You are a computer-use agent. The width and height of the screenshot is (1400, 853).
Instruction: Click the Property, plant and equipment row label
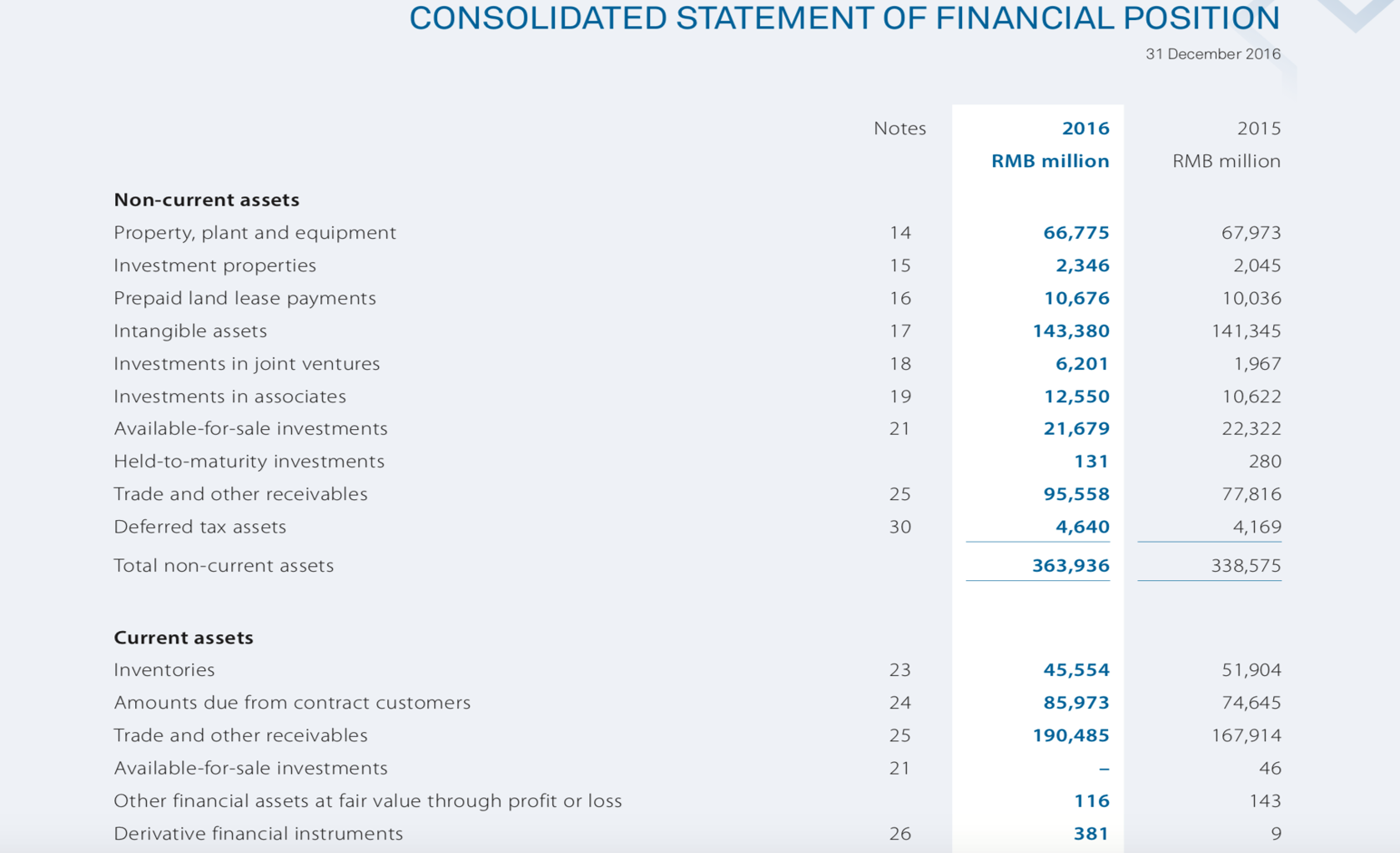tap(254, 233)
